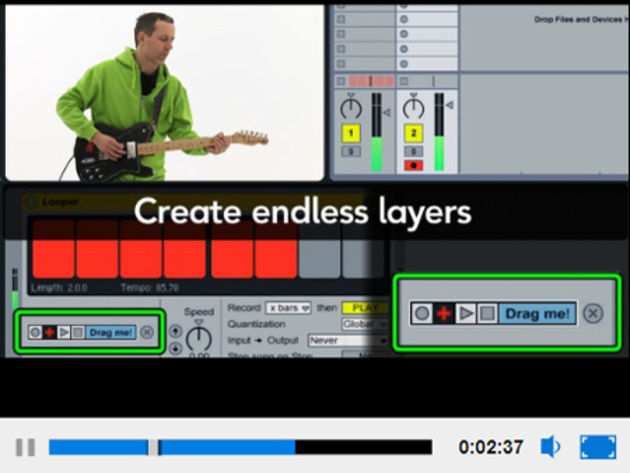630x473 pixels.
Task: Click record circle in small Looper transport
Action: coord(35,332)
